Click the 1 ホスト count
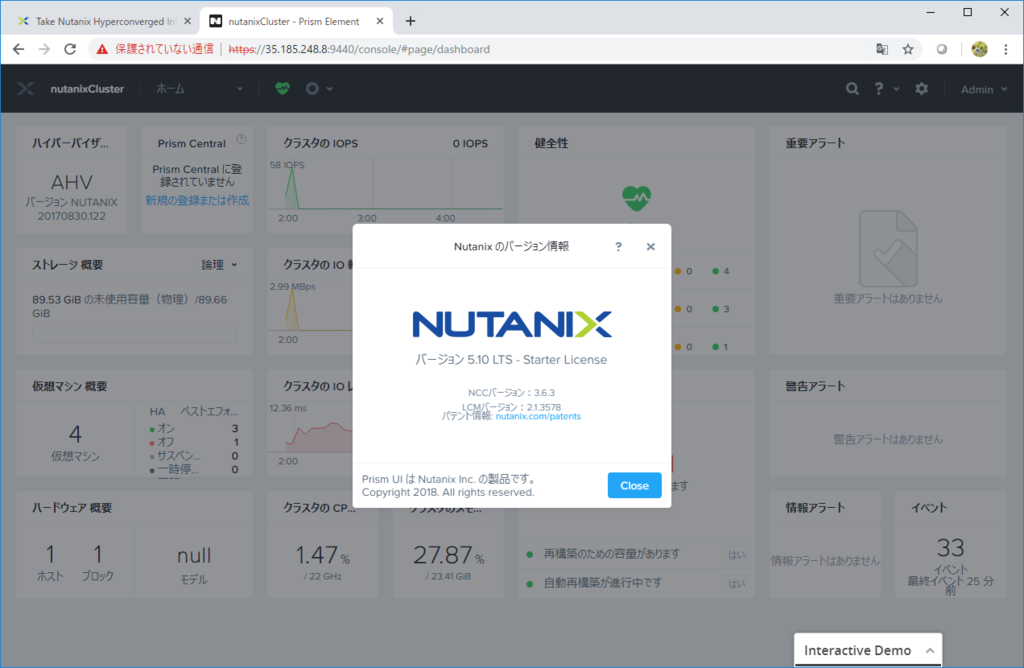 coord(50,554)
